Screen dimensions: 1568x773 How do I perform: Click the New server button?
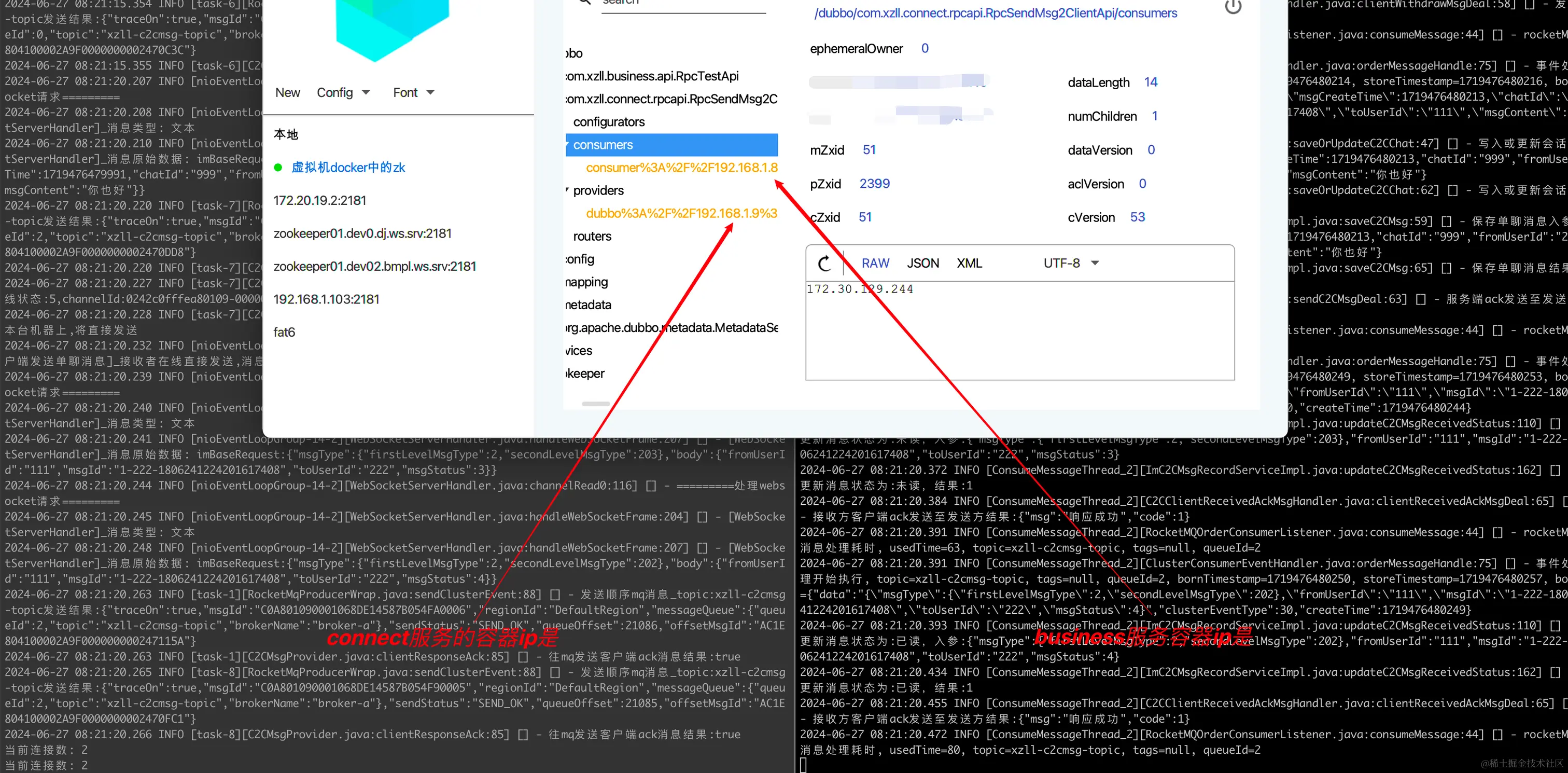[287, 92]
